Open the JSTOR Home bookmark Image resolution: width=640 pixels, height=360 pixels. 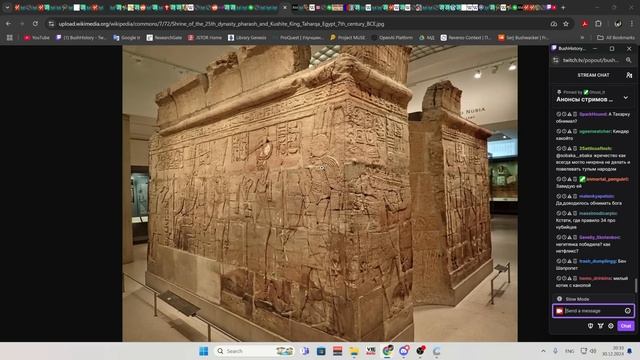[205, 38]
